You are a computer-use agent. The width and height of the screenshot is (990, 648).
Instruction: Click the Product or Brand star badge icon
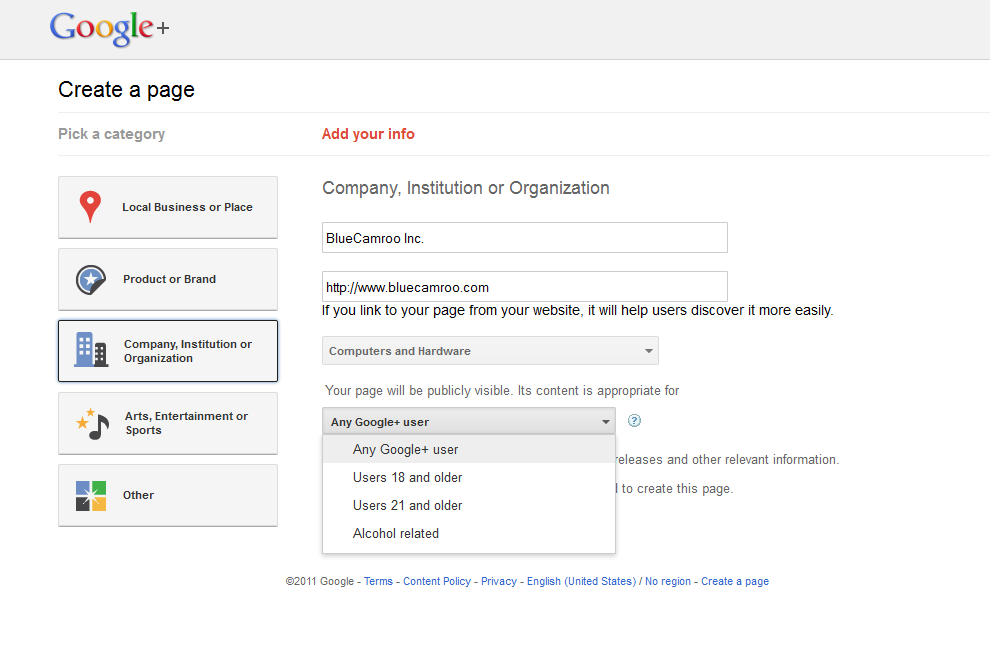click(x=91, y=280)
